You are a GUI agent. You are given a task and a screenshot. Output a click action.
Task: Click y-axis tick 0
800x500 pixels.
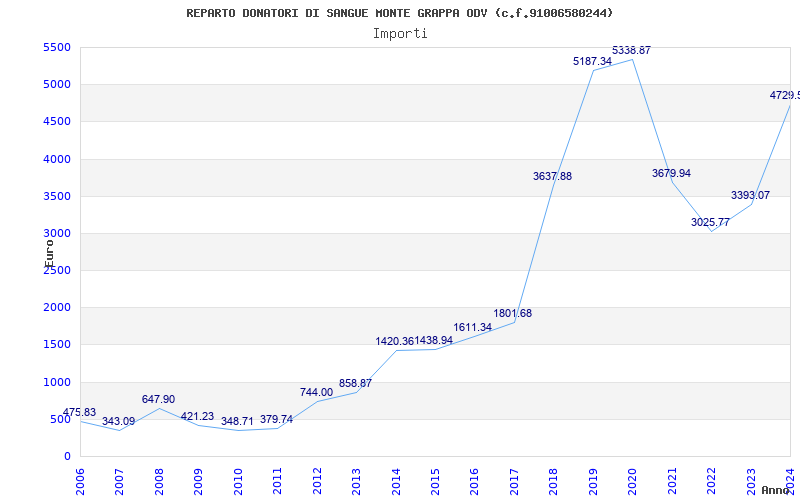(x=67, y=457)
